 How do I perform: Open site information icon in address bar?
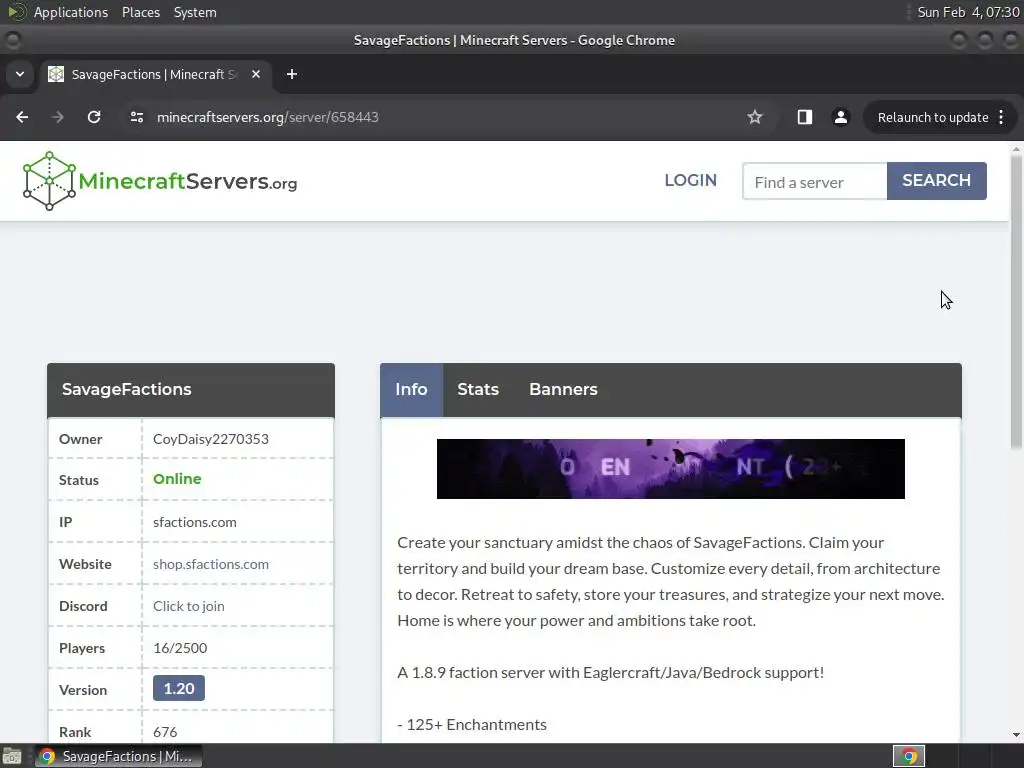click(136, 117)
